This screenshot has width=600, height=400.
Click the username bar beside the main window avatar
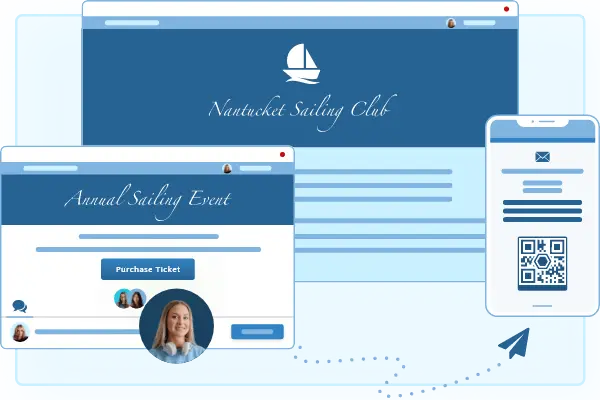479,22
